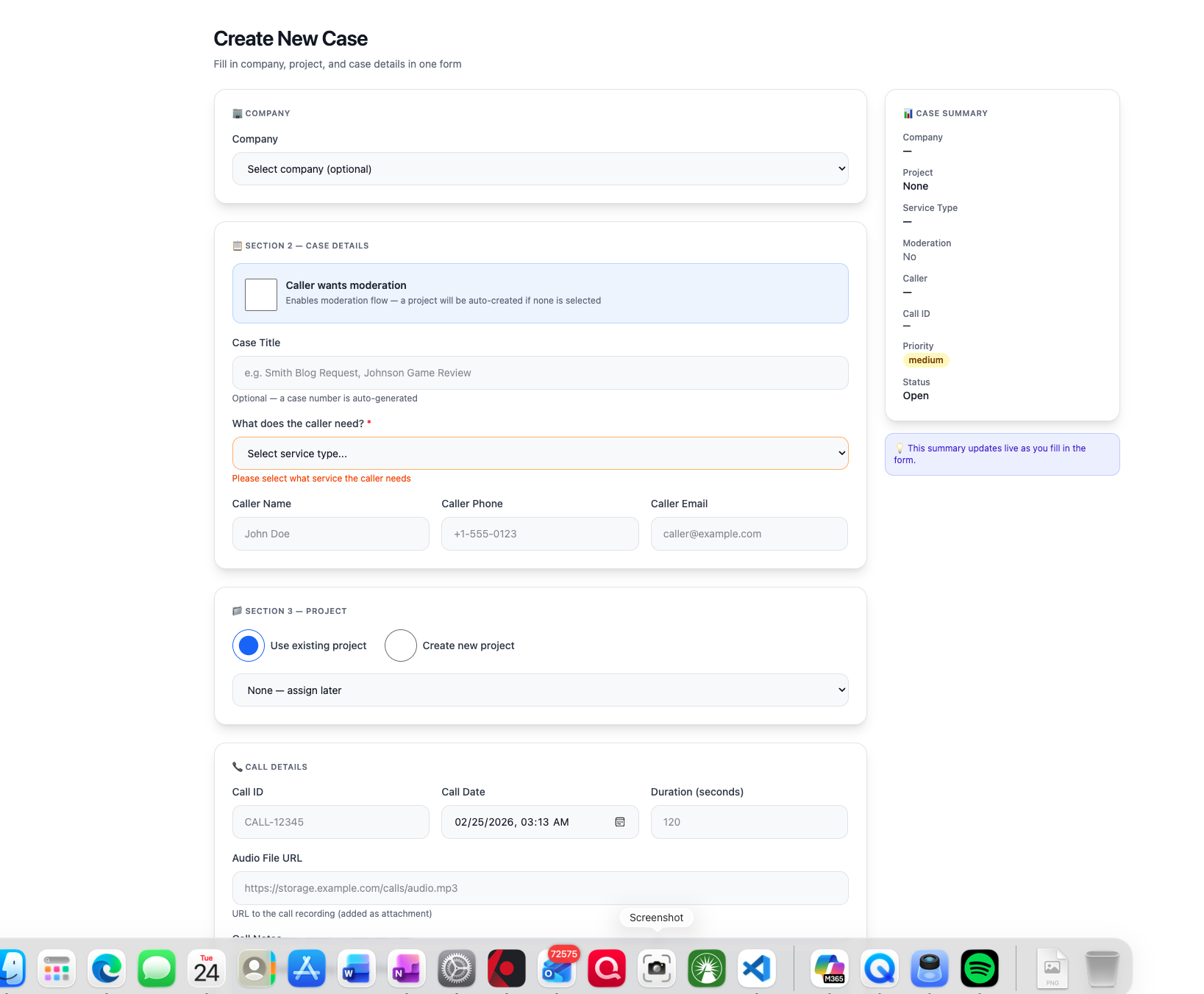Open the Select service type dropdown
The width and height of the screenshot is (1204, 994).
pyautogui.click(x=540, y=453)
